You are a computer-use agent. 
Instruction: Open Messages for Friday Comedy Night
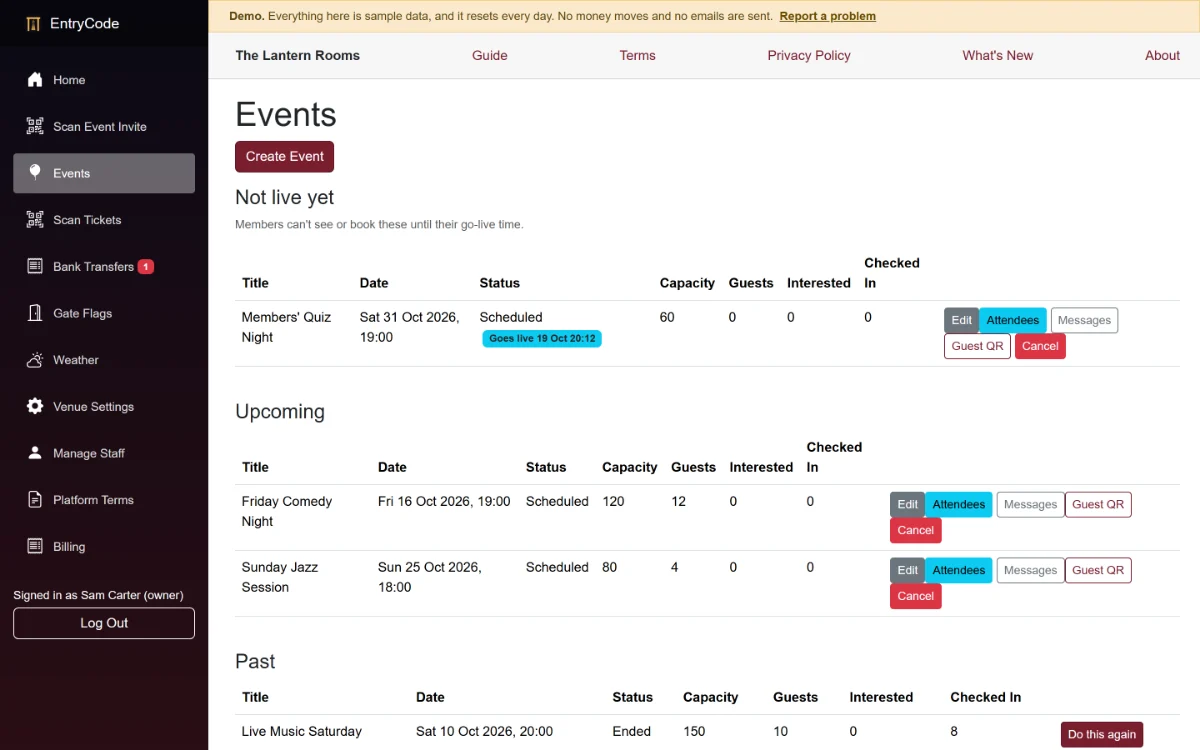tap(1030, 504)
